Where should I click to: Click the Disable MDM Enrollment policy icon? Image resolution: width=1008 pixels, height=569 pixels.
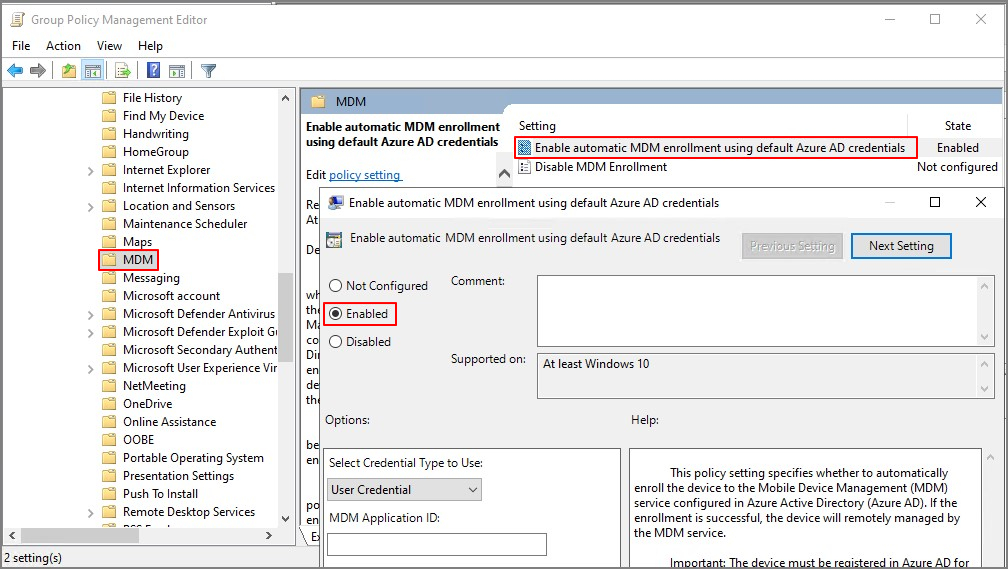coord(525,167)
